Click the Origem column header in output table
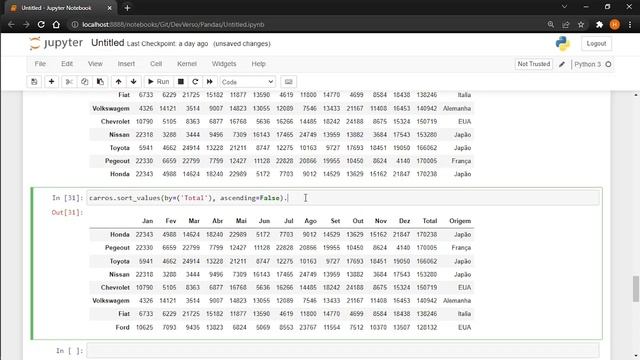Screen dimensions: 640x360 click(460, 221)
